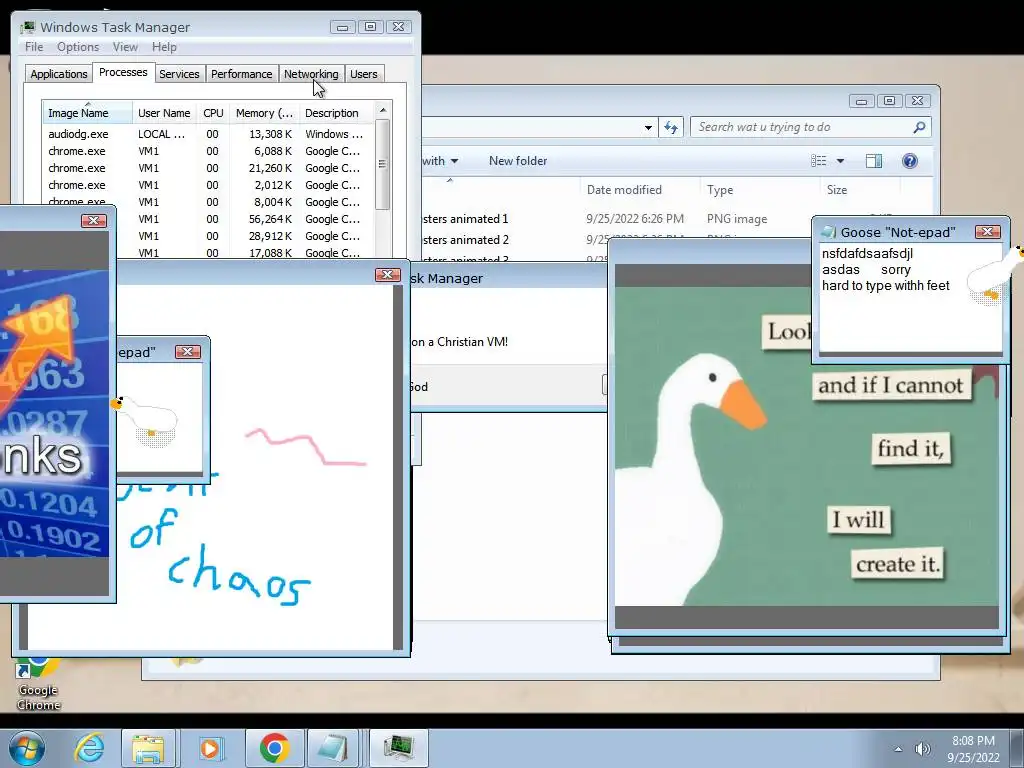
Task: Click inside the Goose Not-epad text area
Action: click(910, 298)
